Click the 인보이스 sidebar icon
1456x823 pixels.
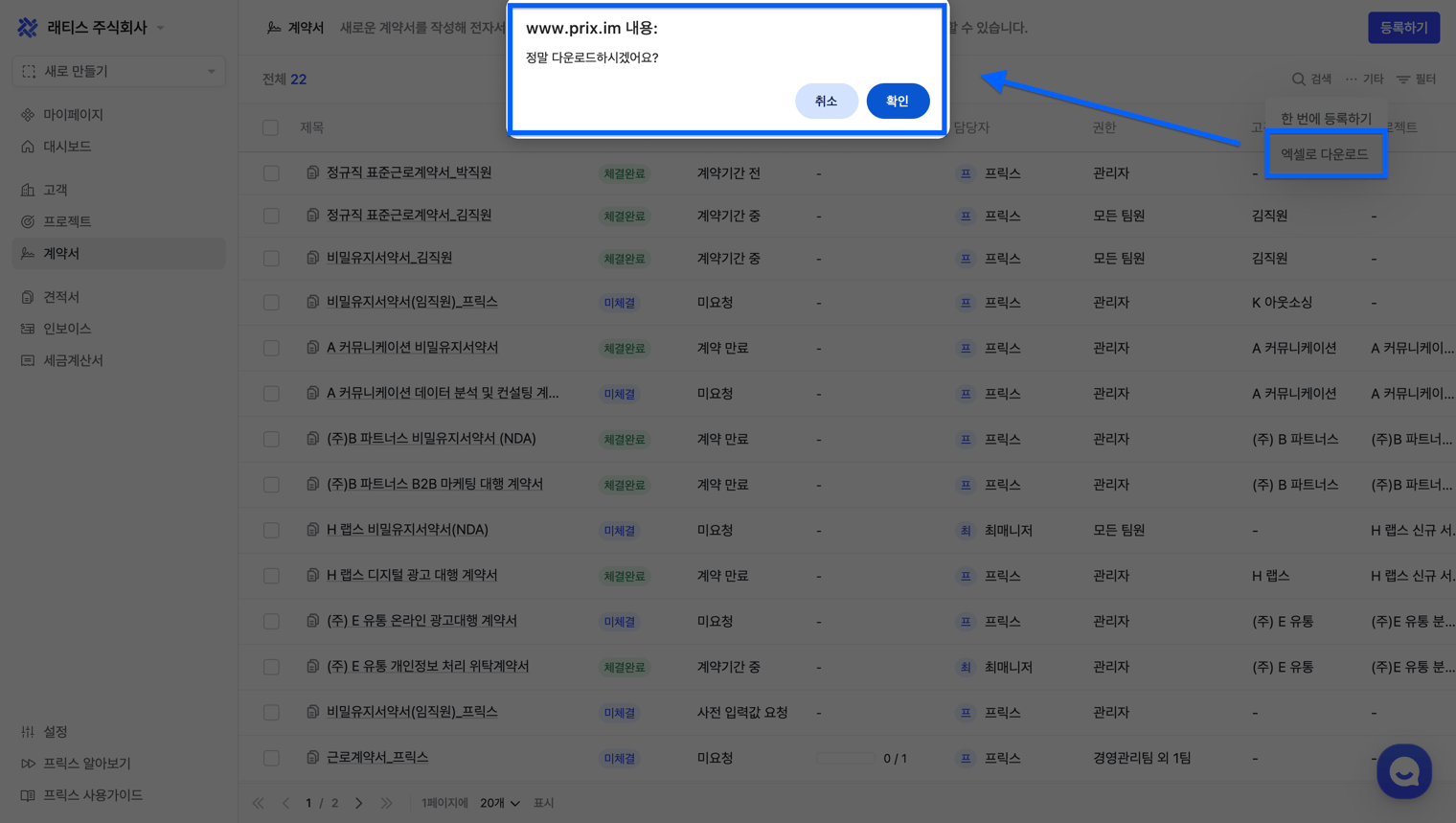click(x=28, y=329)
